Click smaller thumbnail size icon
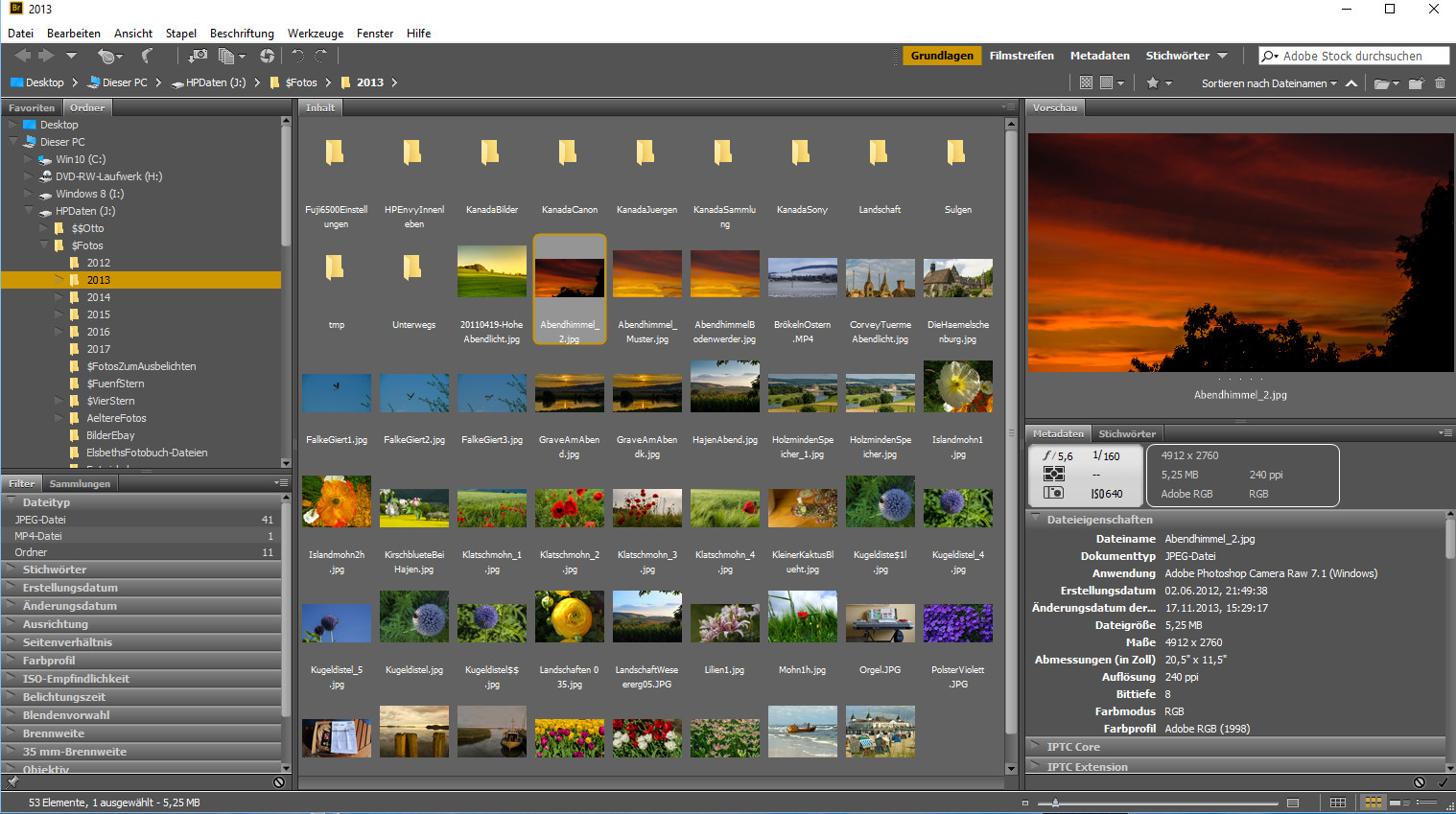 1025,802
